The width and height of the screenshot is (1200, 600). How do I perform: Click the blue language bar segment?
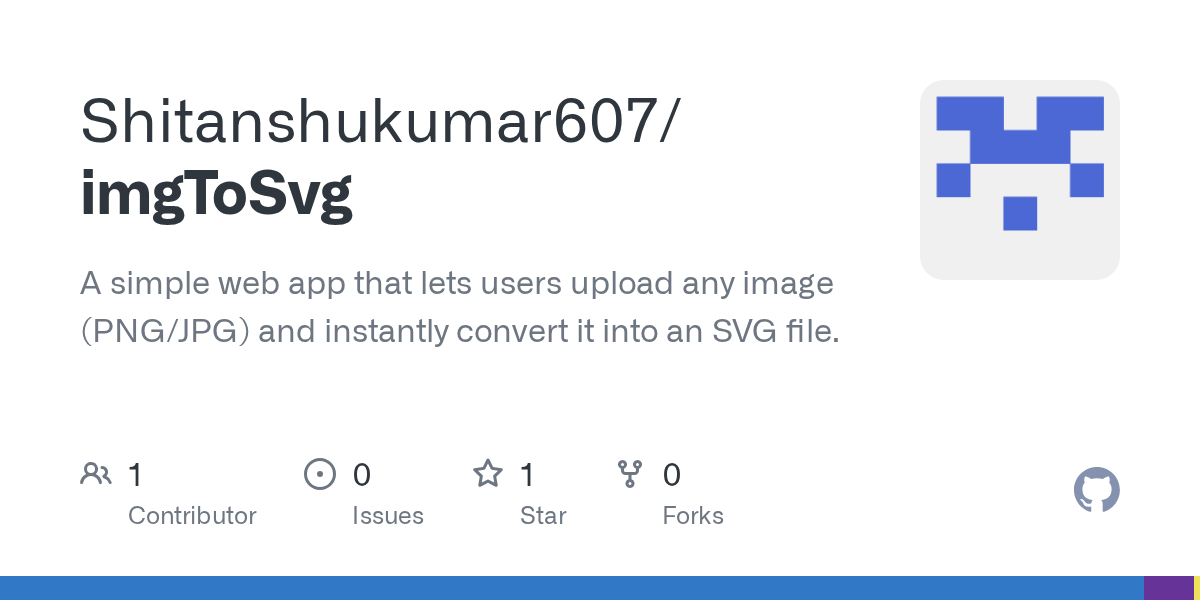(572, 588)
